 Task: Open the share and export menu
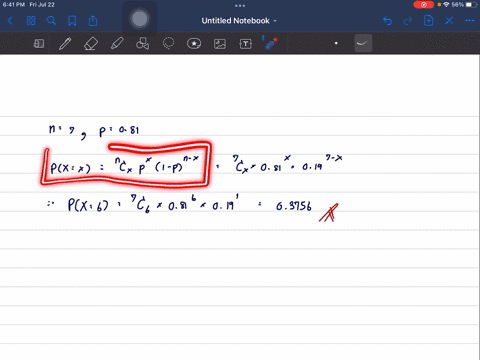tap(93, 21)
